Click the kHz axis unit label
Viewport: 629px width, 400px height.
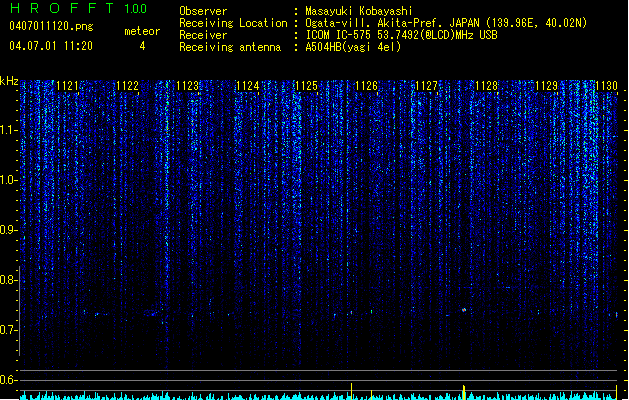(x=9, y=81)
